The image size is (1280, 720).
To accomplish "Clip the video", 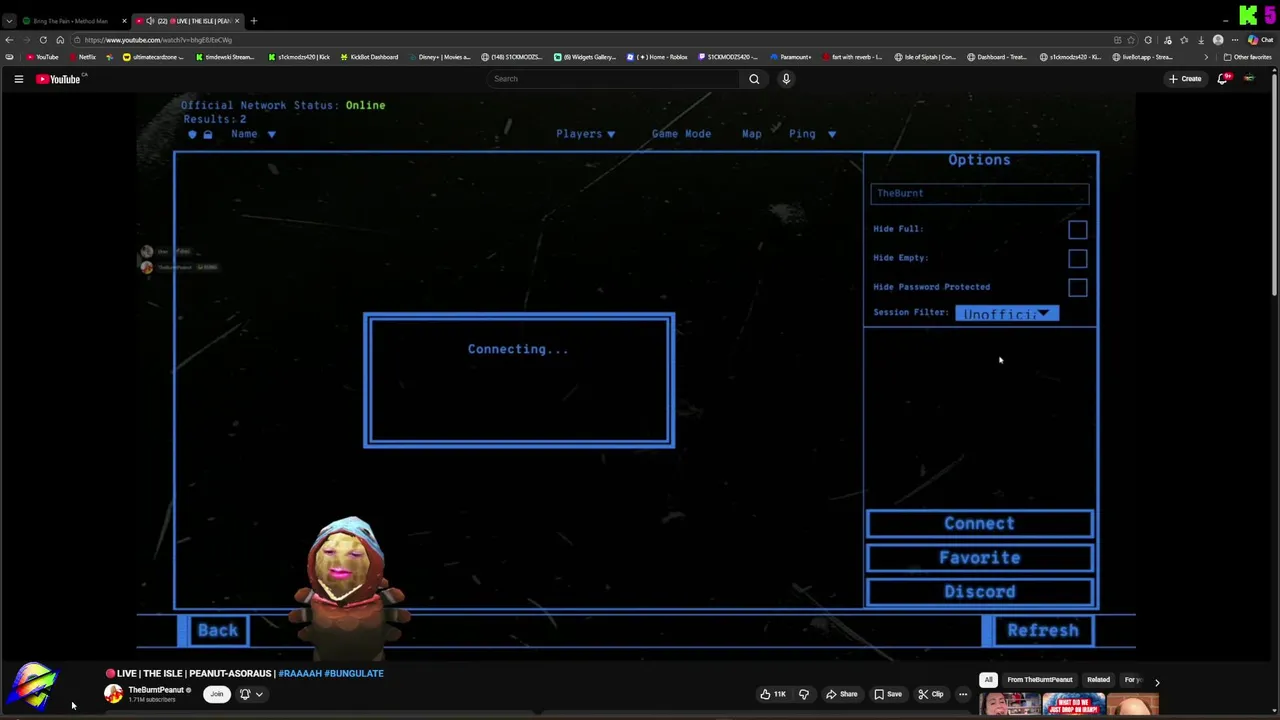I will point(931,694).
